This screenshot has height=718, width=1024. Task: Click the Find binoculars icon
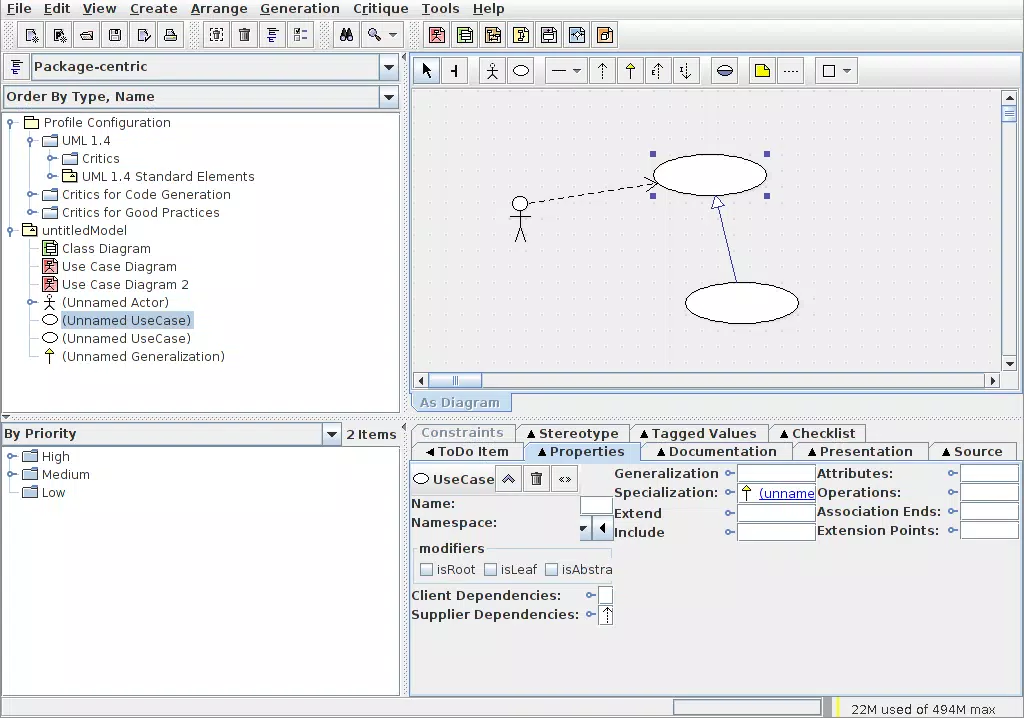[x=346, y=35]
